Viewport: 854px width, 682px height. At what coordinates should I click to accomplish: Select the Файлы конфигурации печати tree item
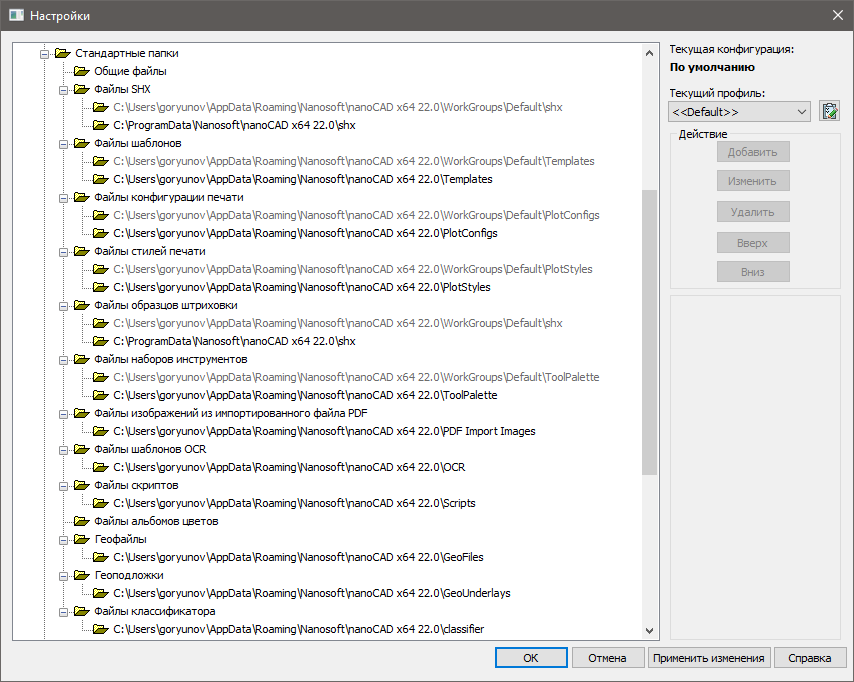click(168, 198)
